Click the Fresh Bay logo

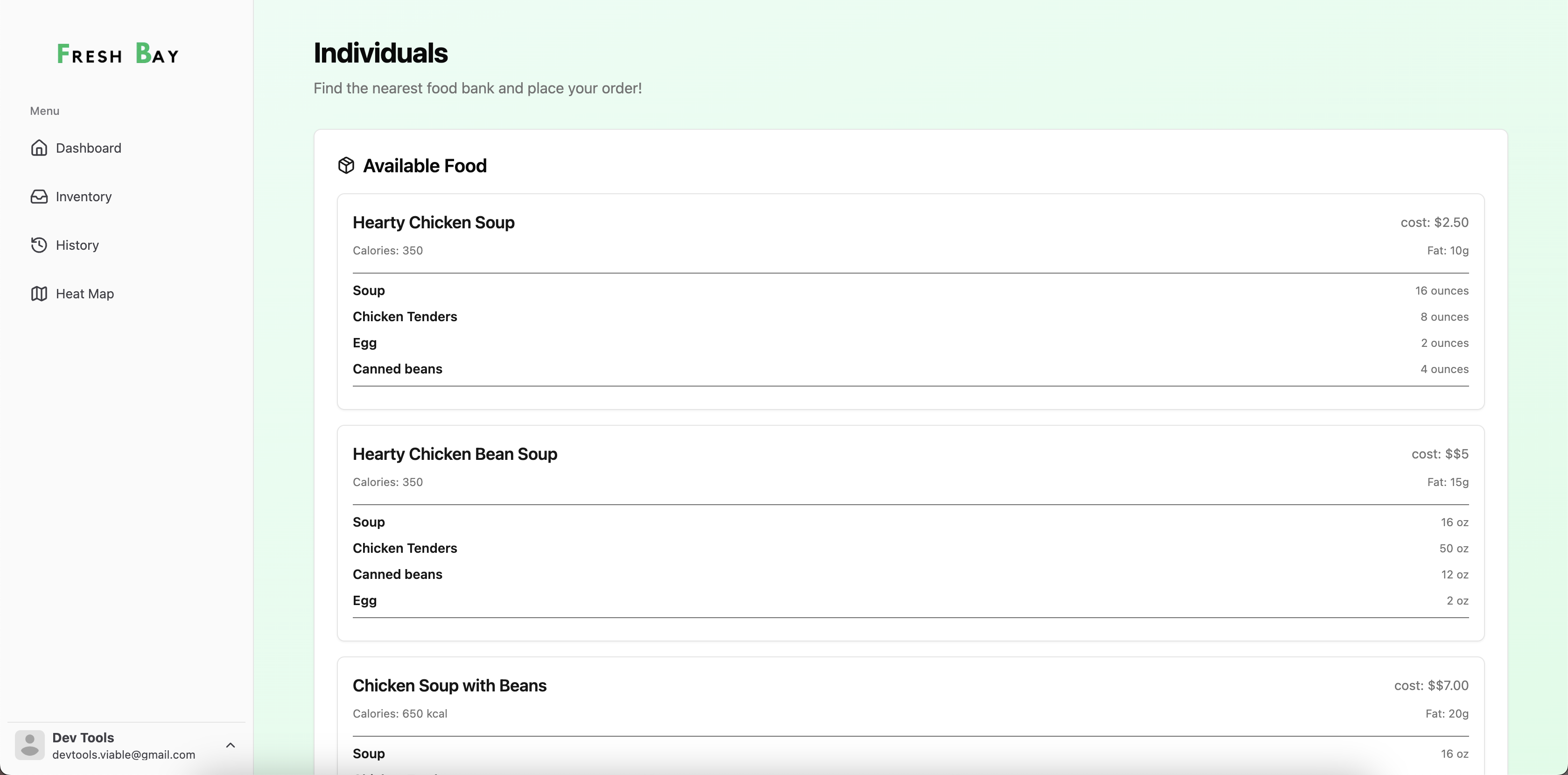pos(118,54)
